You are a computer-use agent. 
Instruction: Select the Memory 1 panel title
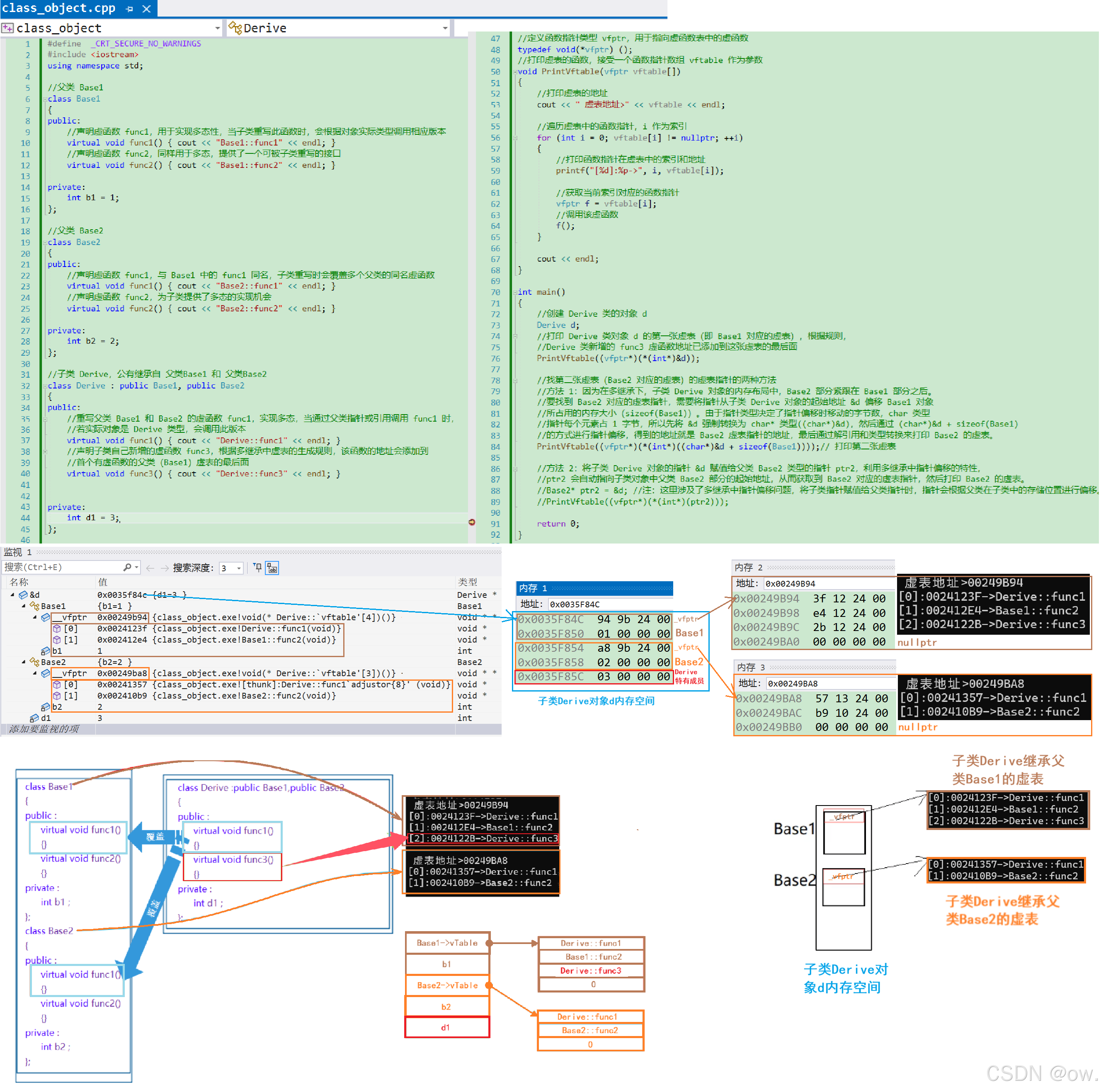point(533,588)
